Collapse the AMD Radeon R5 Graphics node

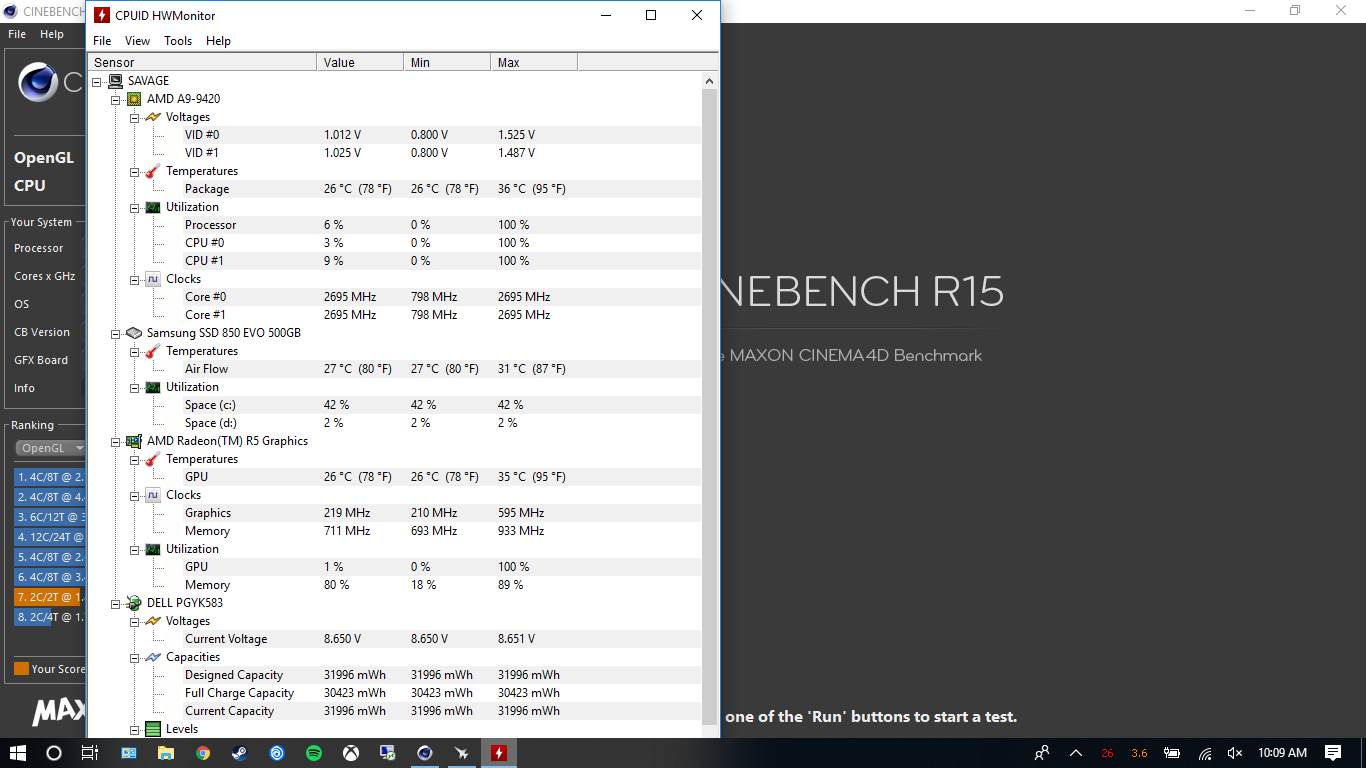[116, 441]
